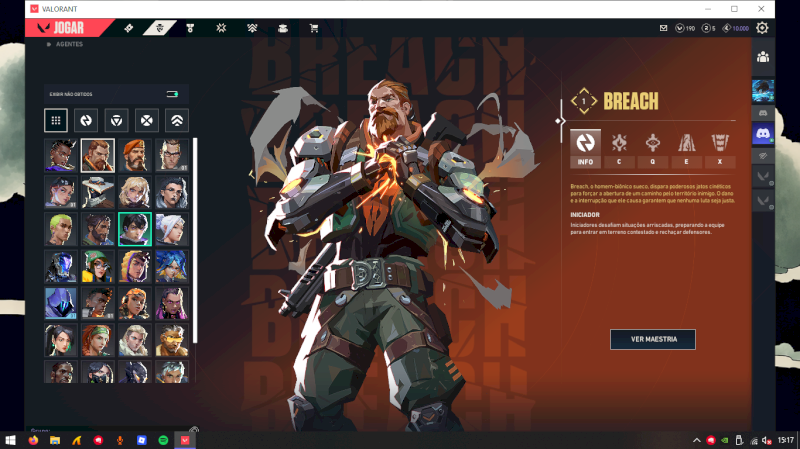Image resolution: width=800 pixels, height=449 pixels.
Task: Click the agent list scrollbar
Action: pos(195,240)
